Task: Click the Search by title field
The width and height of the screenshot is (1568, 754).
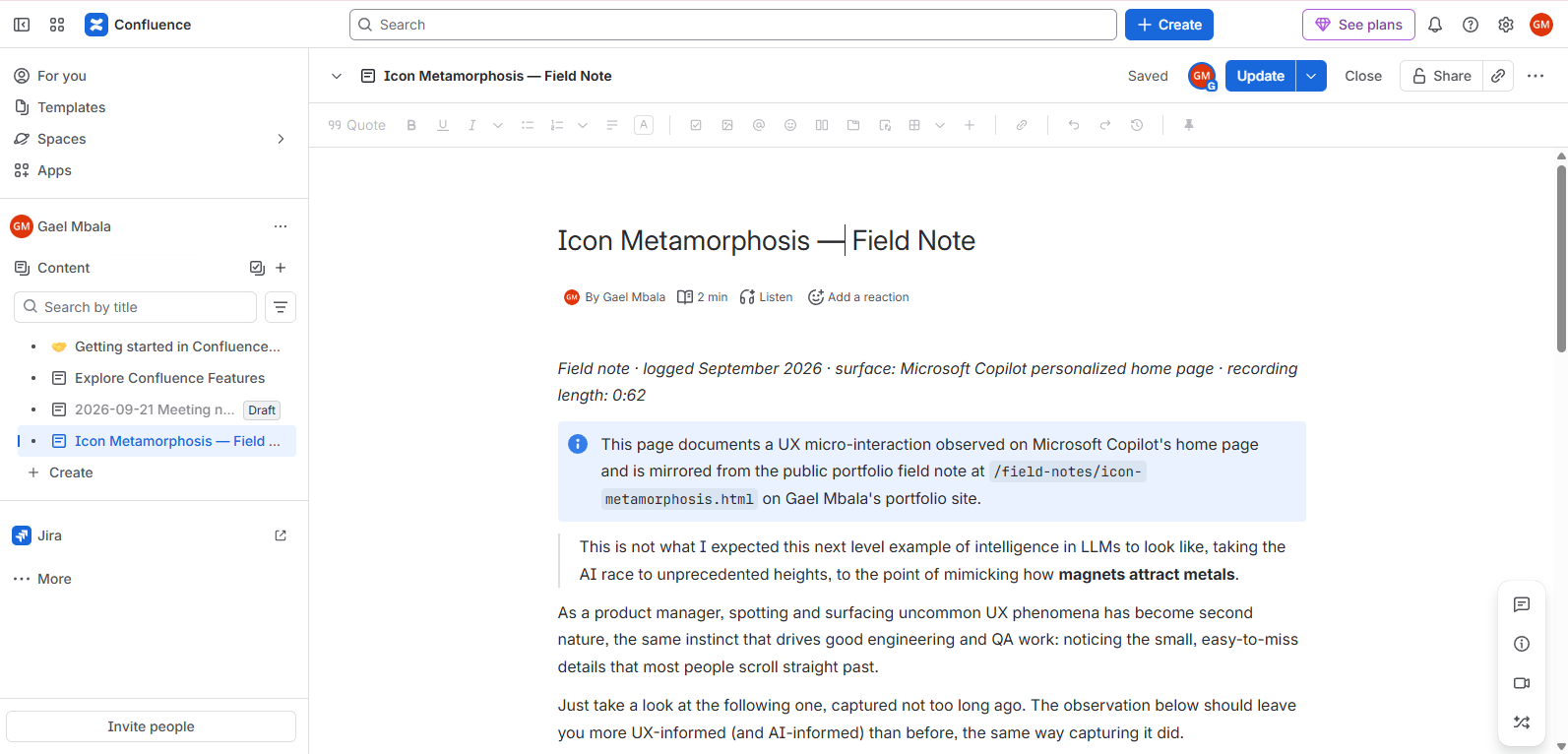Action: [136, 307]
